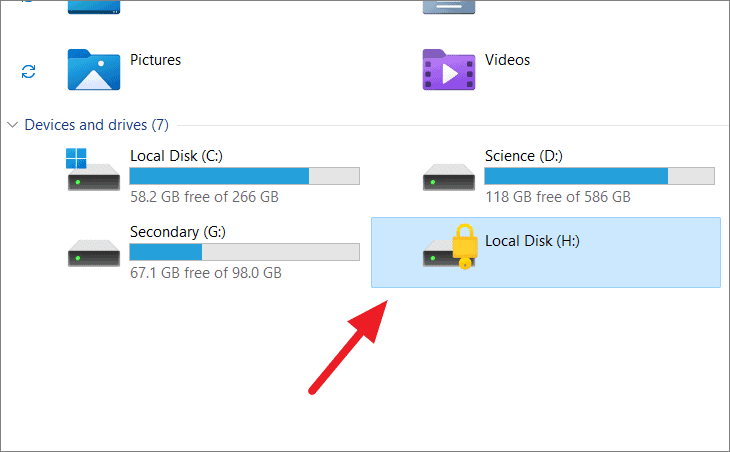
Task: Click the C: drive storage usage bar
Action: tap(245, 176)
